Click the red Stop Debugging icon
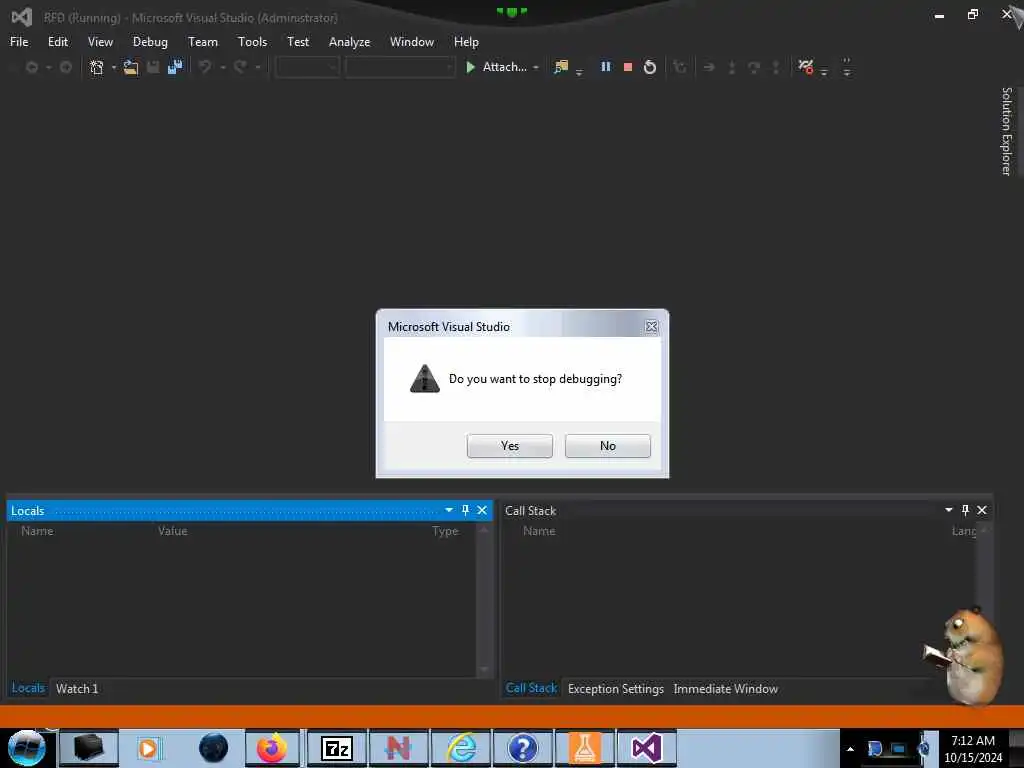 (x=628, y=67)
